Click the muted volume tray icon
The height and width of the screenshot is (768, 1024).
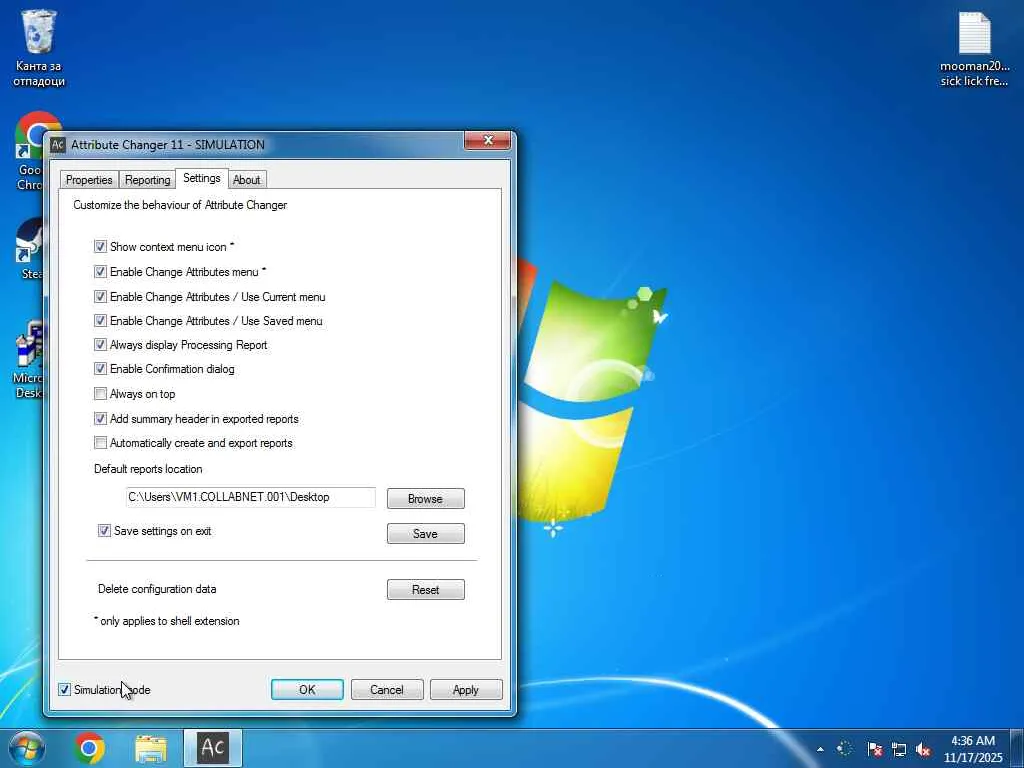tap(923, 749)
